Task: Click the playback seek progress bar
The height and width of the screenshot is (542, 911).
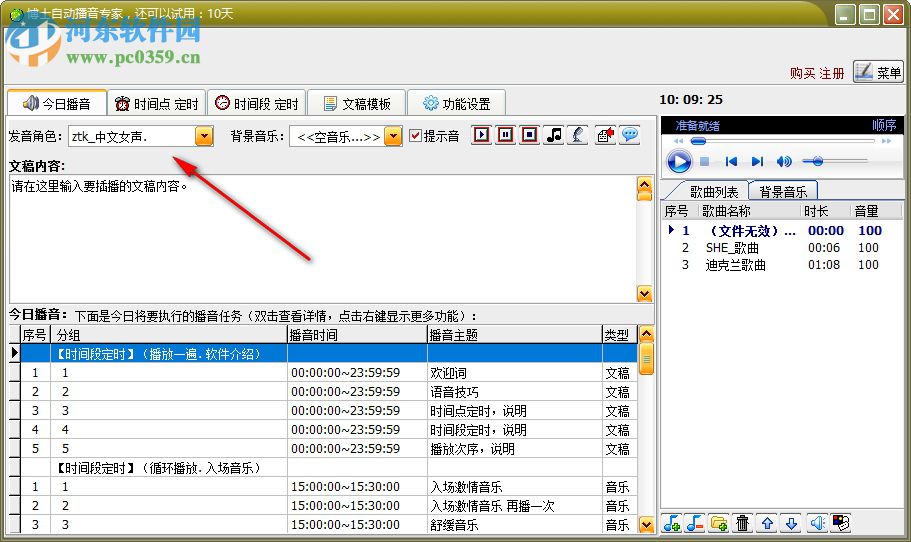Action: [782, 141]
